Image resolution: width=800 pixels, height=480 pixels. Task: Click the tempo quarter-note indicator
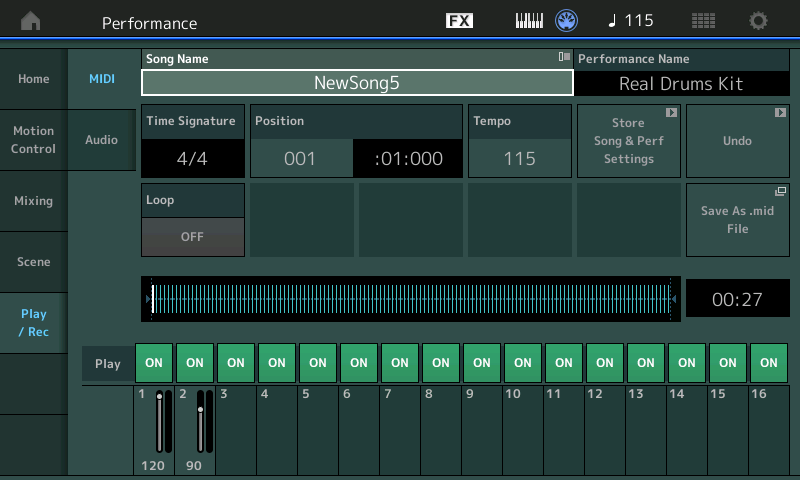pyautogui.click(x=631, y=21)
